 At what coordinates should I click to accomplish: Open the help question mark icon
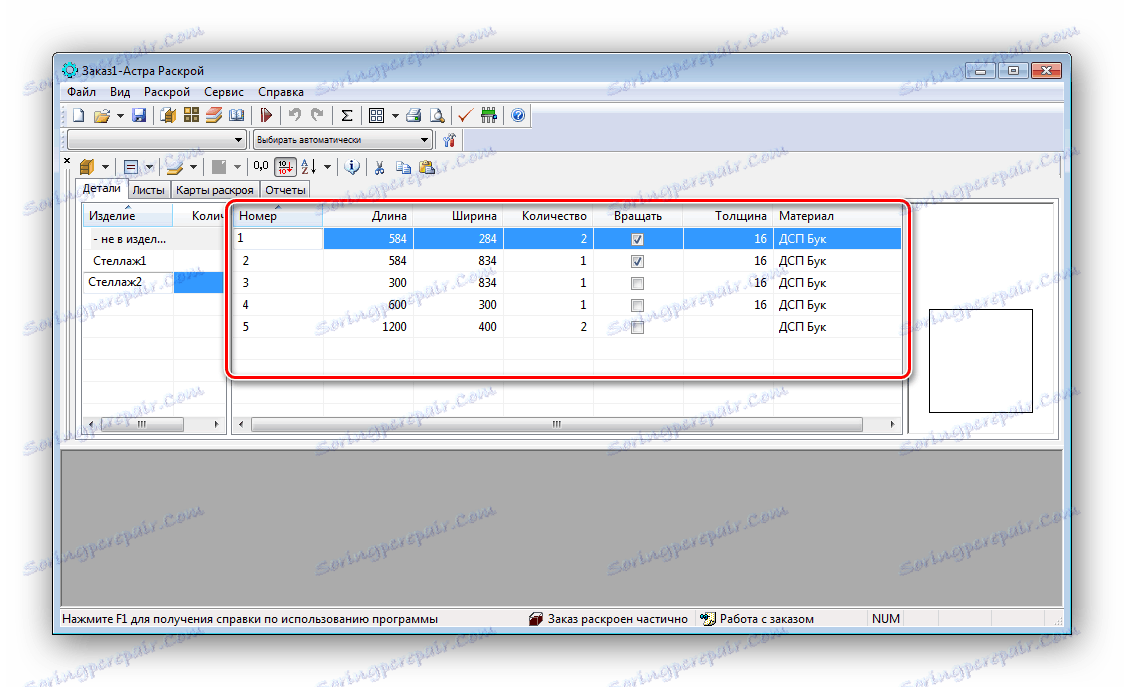pos(518,115)
